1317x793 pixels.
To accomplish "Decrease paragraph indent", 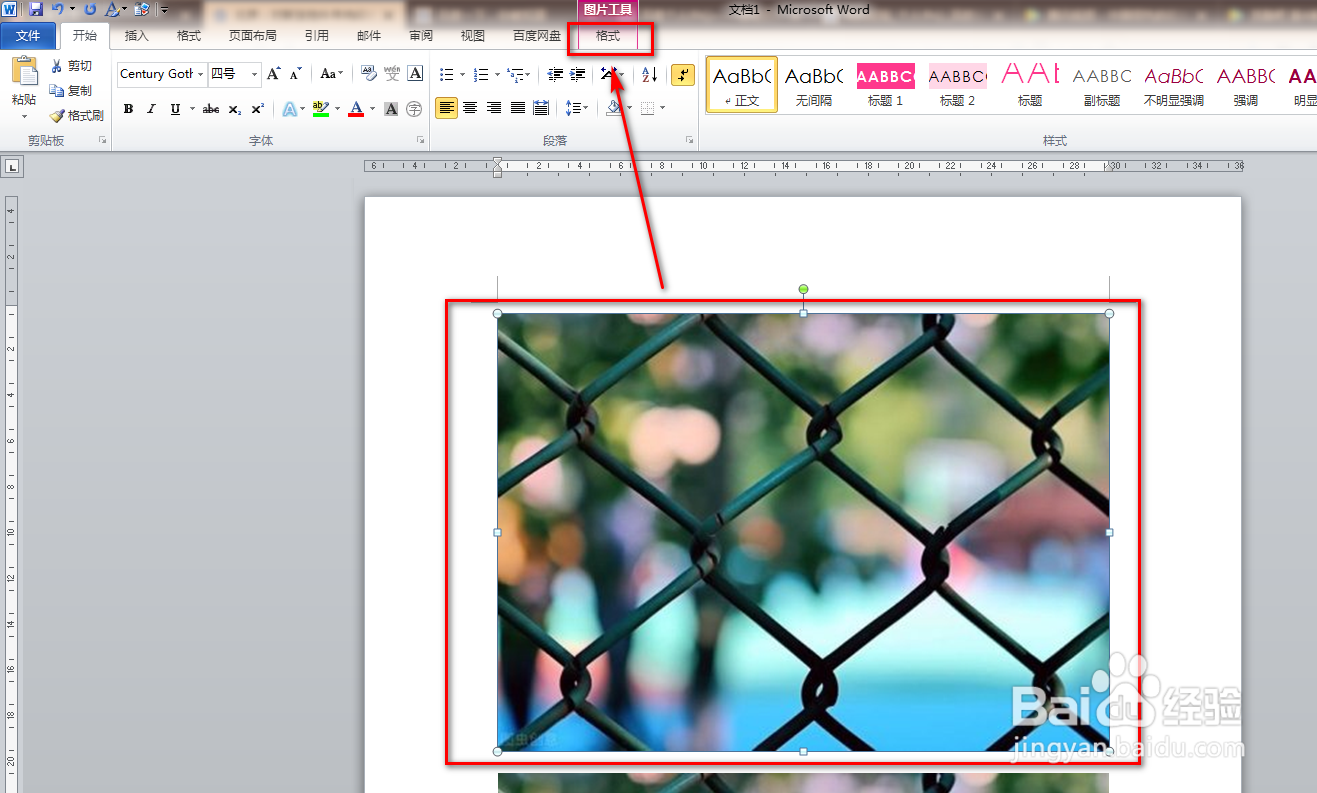I will tap(556, 74).
